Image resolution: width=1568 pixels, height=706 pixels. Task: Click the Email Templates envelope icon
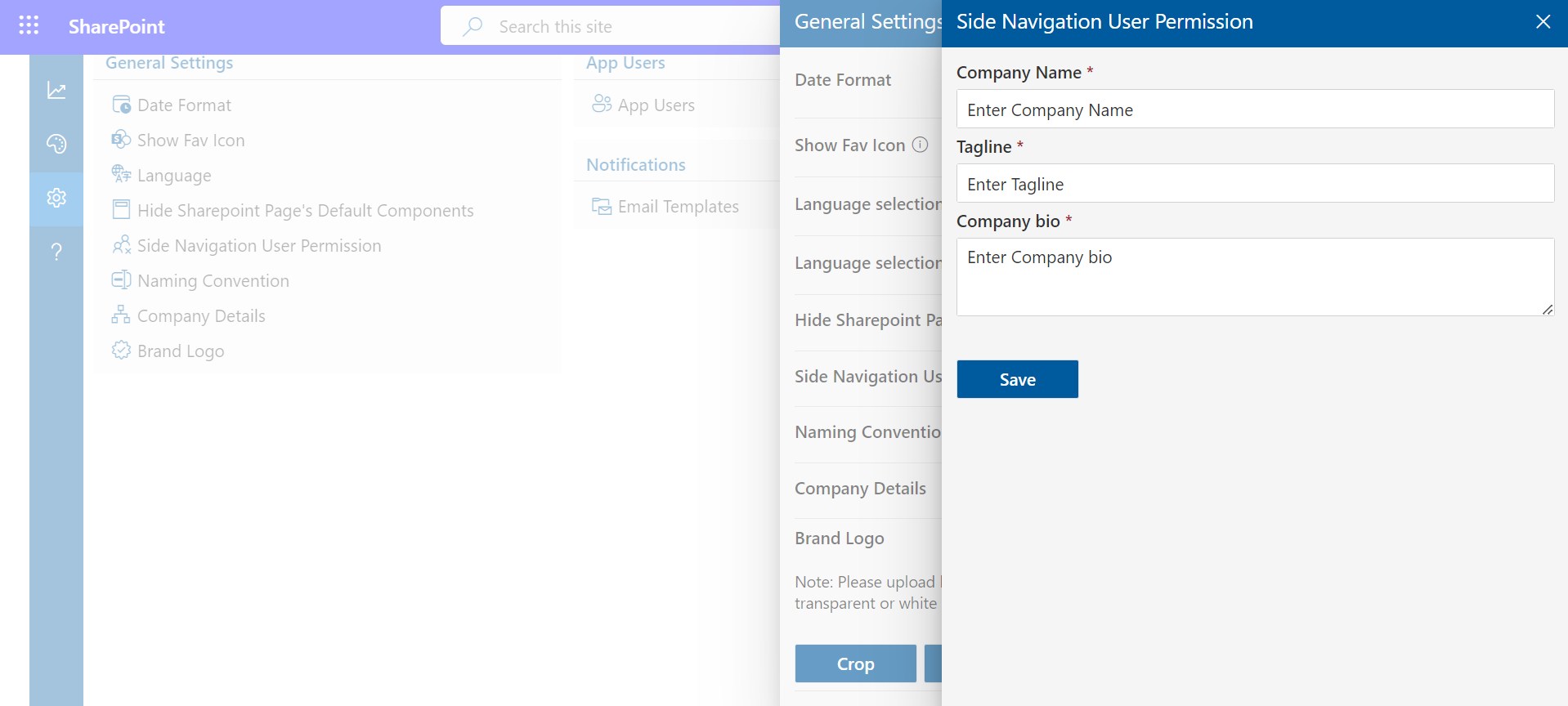click(x=602, y=206)
